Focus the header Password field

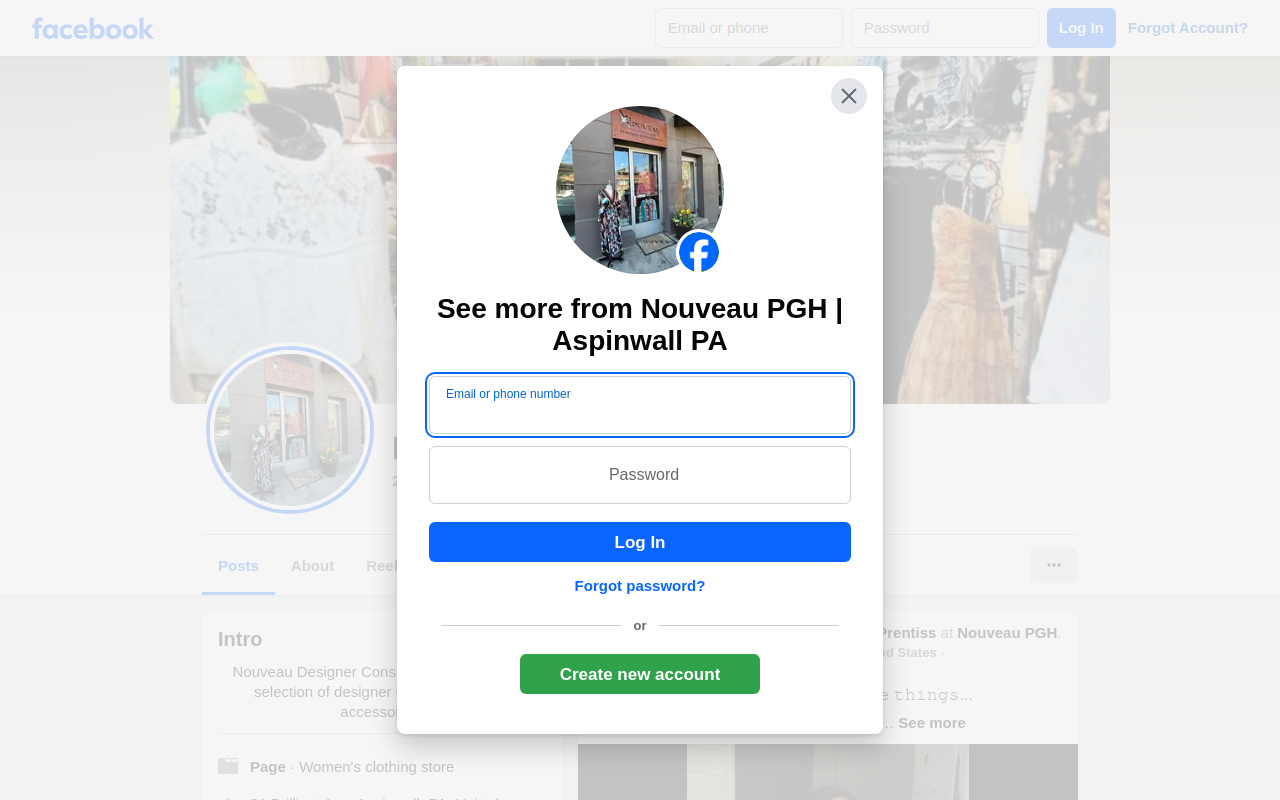(945, 28)
